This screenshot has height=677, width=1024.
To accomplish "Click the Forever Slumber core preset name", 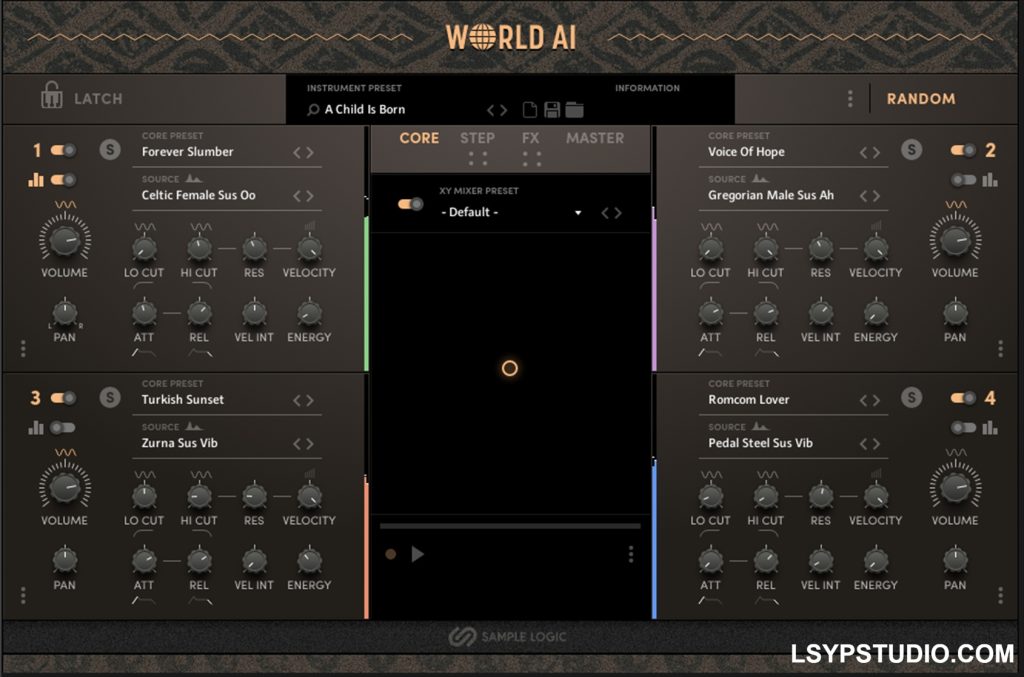I will (187, 151).
